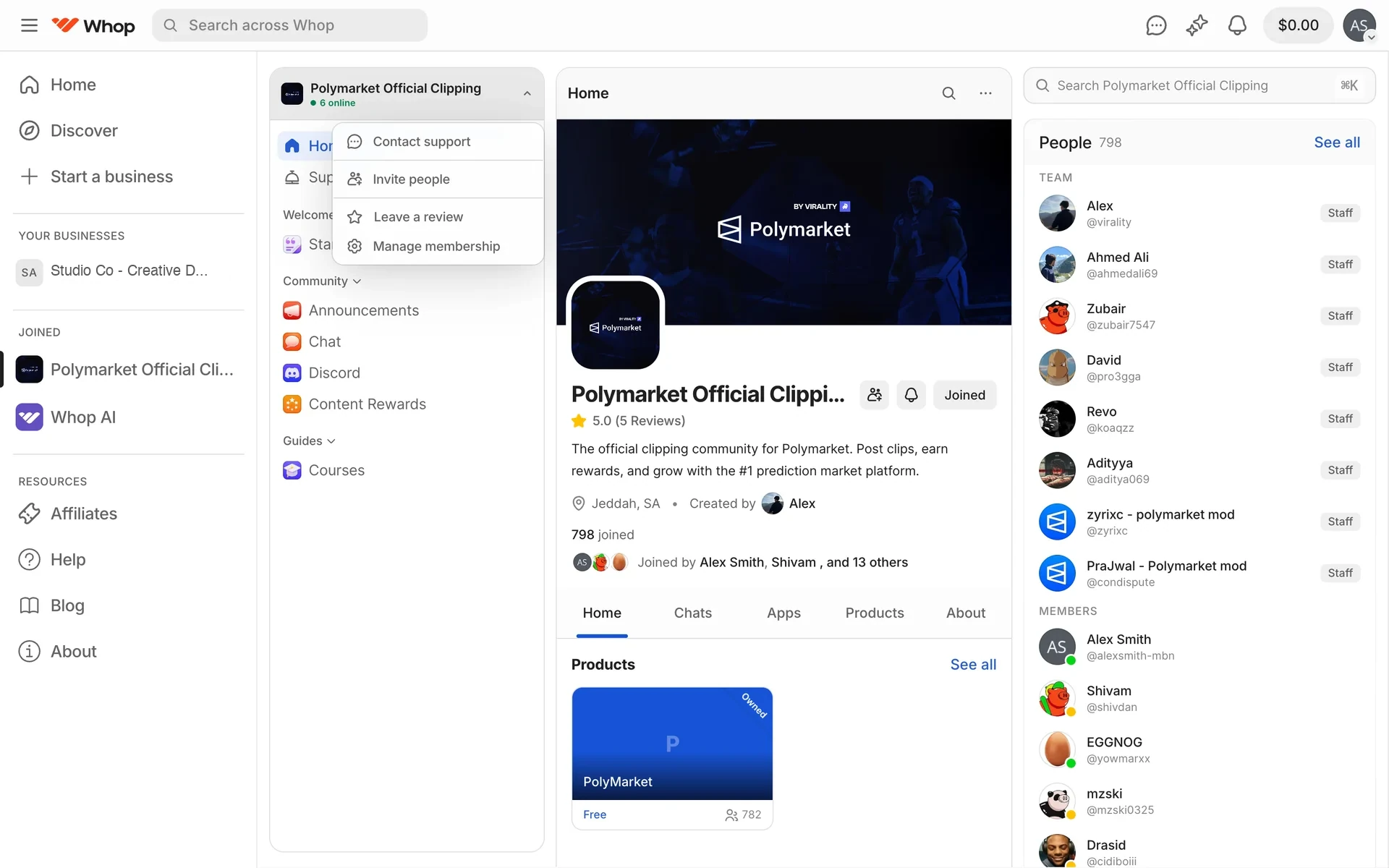Switch to the About tab

[966, 613]
